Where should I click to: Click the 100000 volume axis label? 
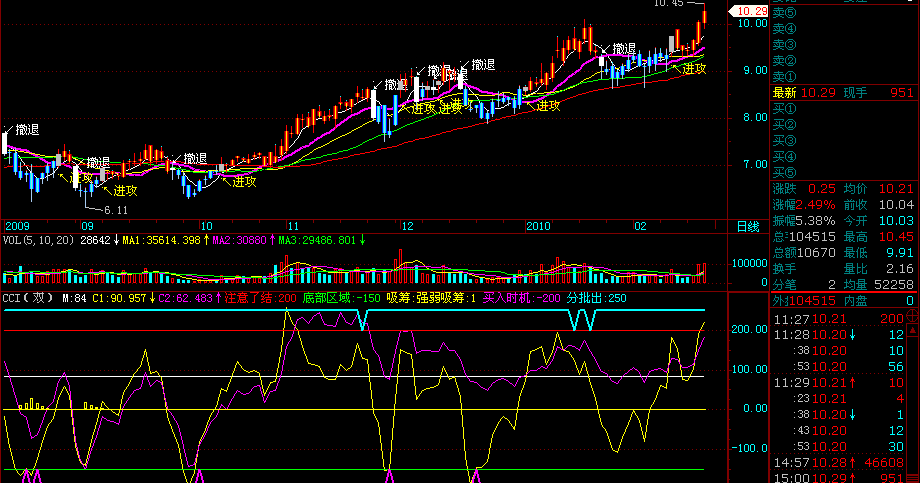pyautogui.click(x=749, y=264)
